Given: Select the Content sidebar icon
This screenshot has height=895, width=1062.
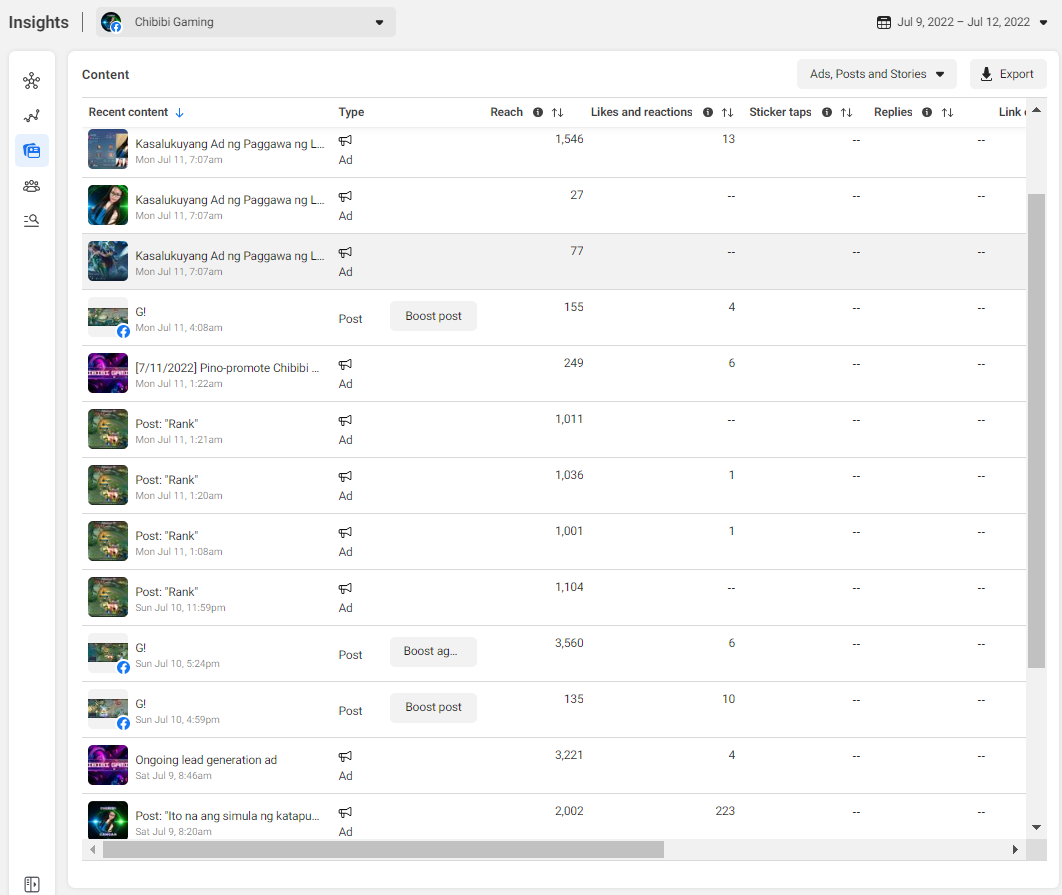Looking at the screenshot, I should [32, 150].
